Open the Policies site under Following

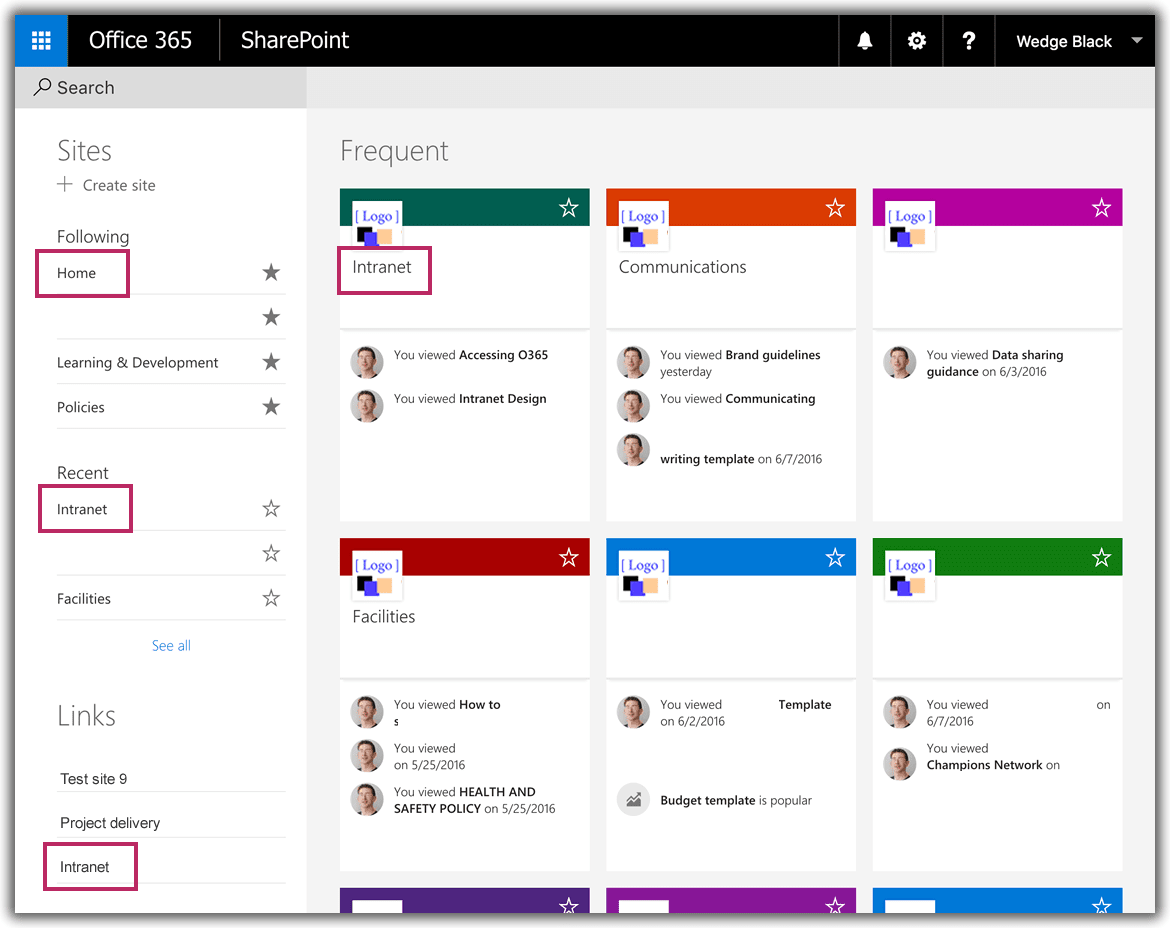[81, 407]
